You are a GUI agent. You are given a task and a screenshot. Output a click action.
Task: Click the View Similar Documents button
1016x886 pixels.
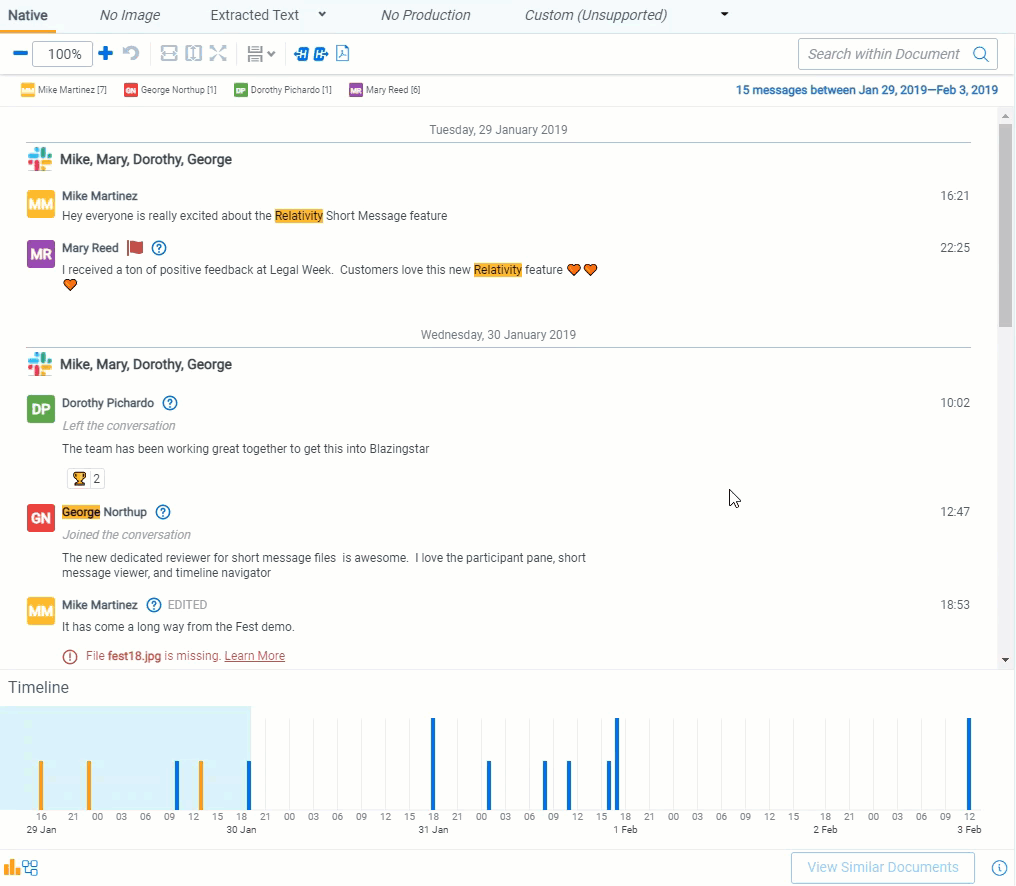[x=882, y=867]
